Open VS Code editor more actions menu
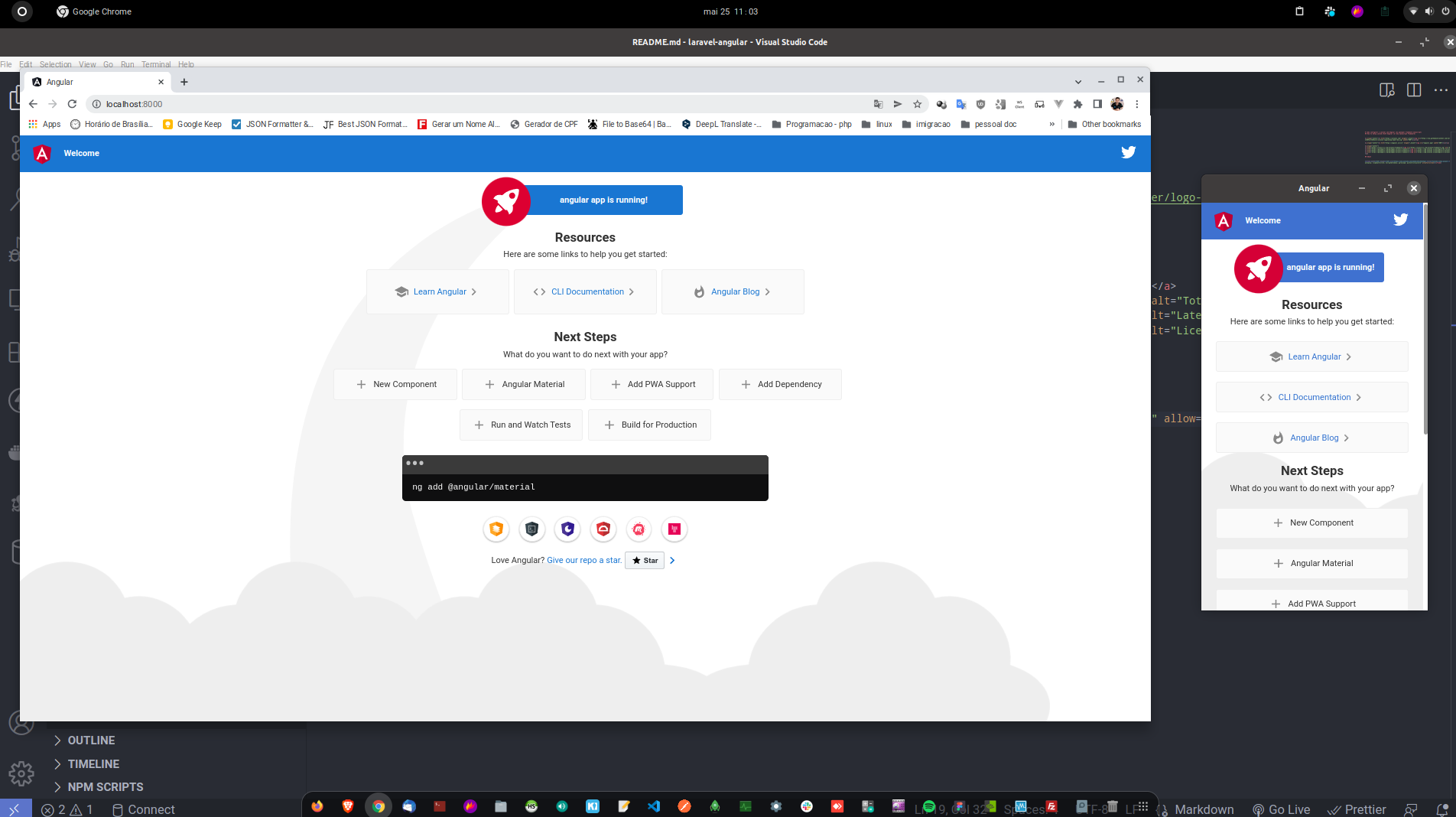 coord(1441,90)
